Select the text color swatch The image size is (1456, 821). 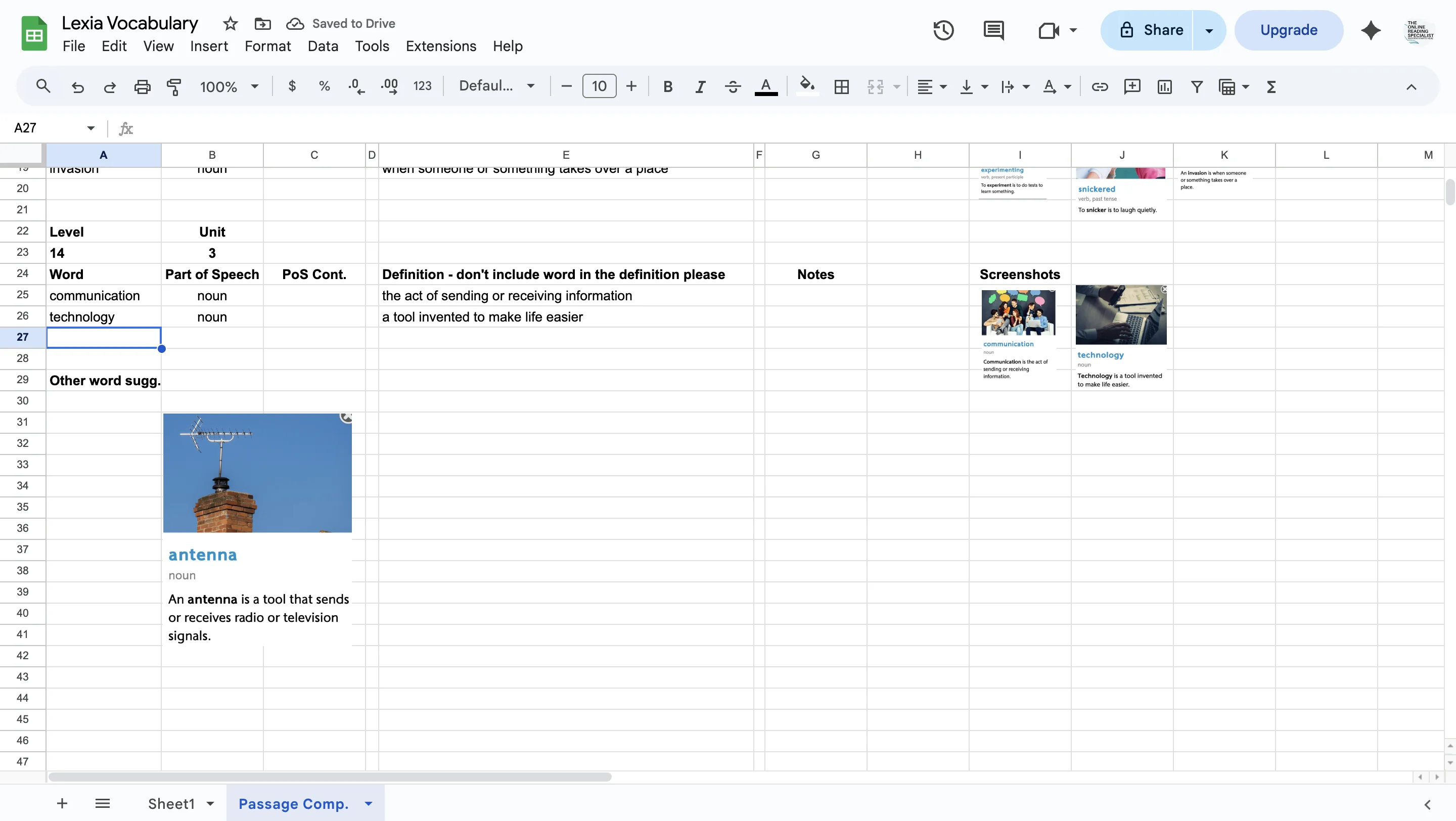click(x=766, y=86)
